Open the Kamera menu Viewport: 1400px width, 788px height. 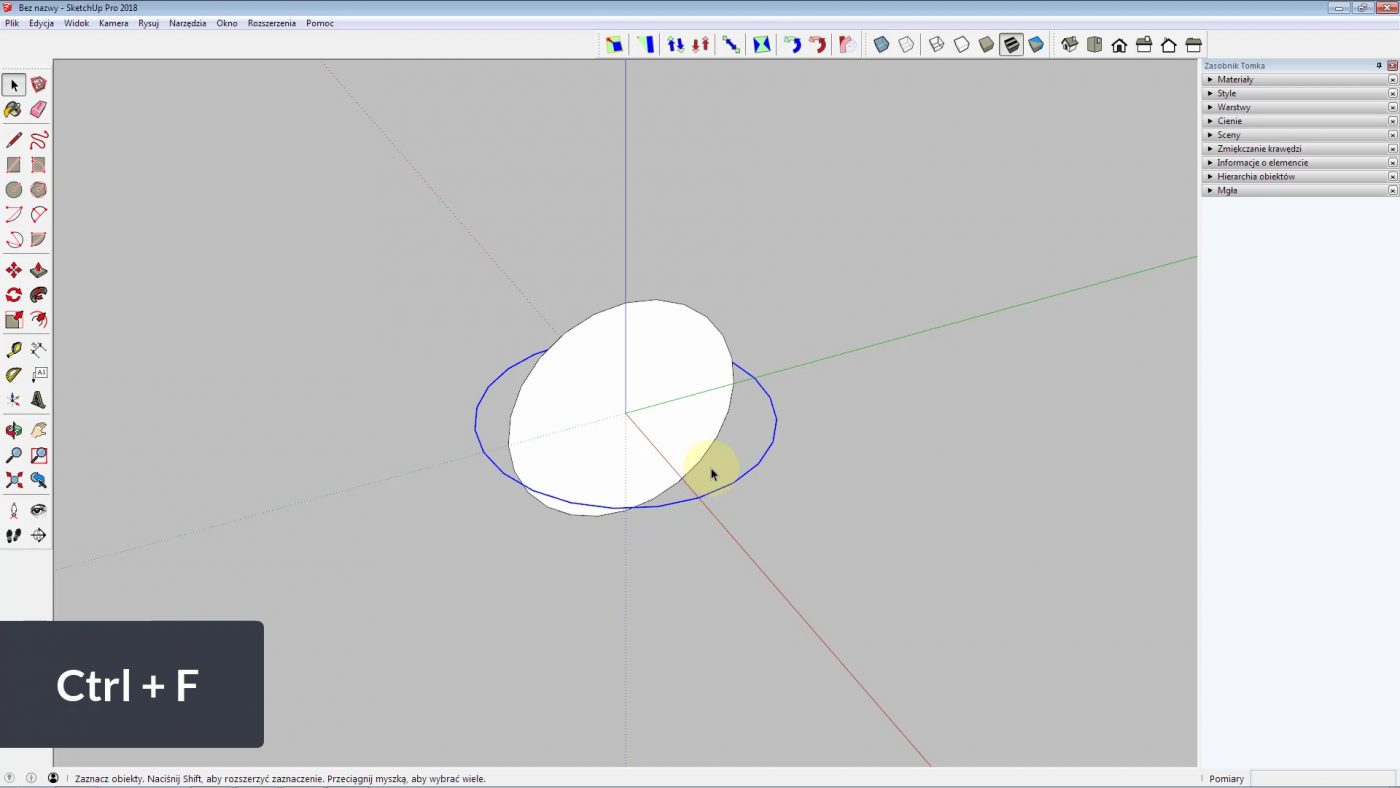(x=113, y=23)
